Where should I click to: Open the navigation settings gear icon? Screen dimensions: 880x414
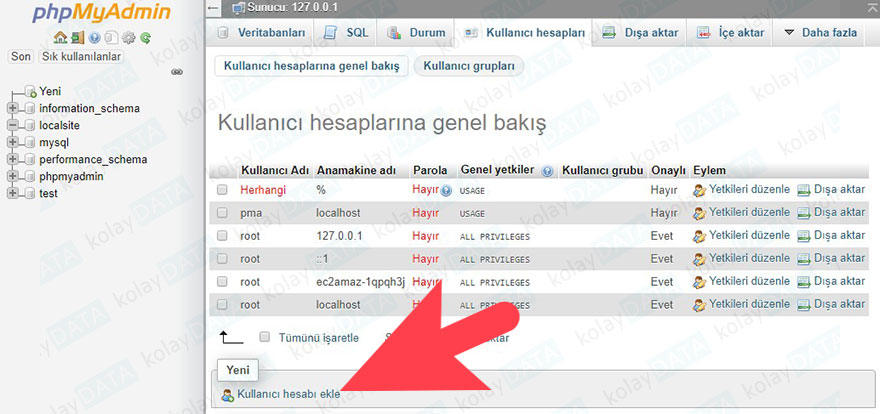coord(129,38)
